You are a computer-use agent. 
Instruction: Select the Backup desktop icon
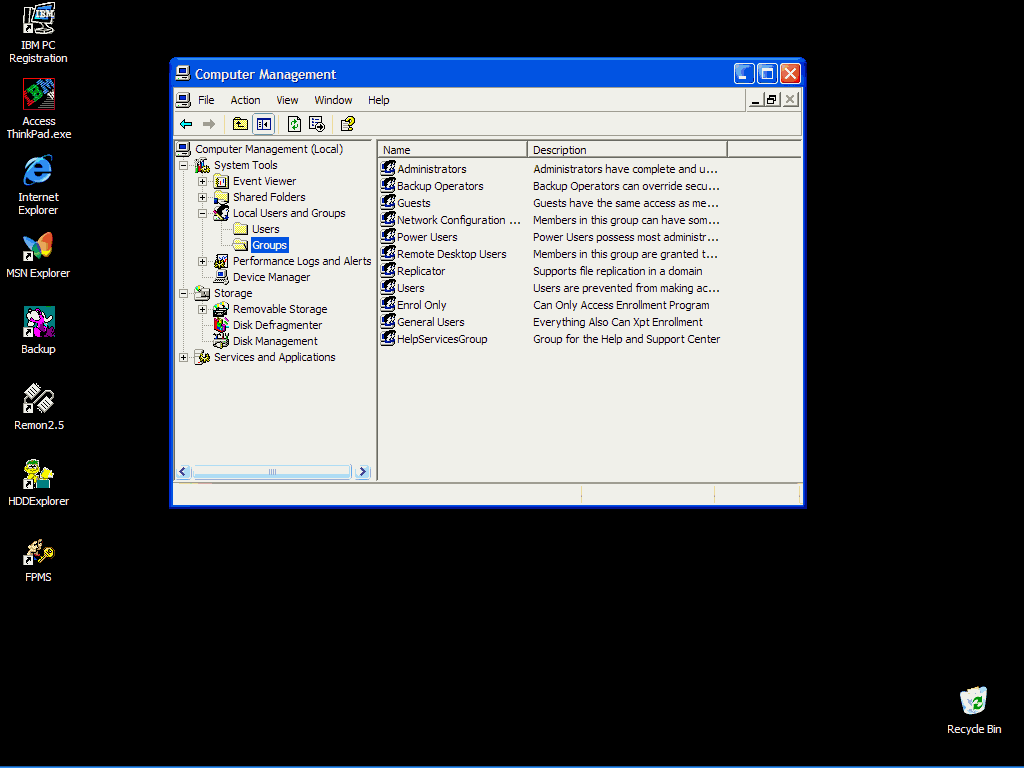39,330
